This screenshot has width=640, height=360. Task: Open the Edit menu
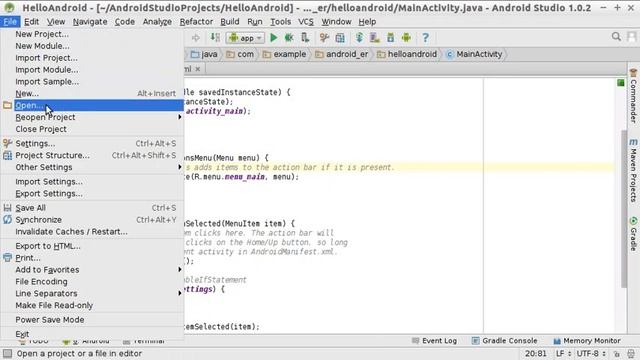click(x=31, y=22)
